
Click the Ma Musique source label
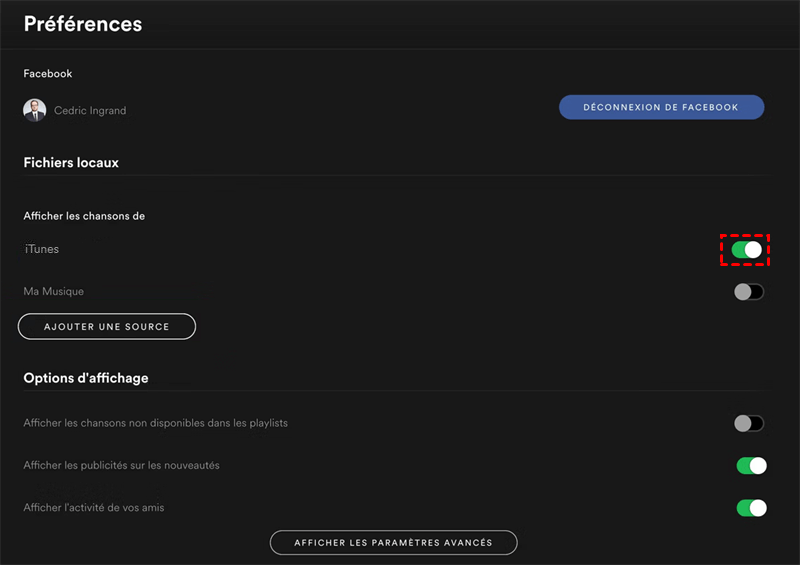point(54,292)
